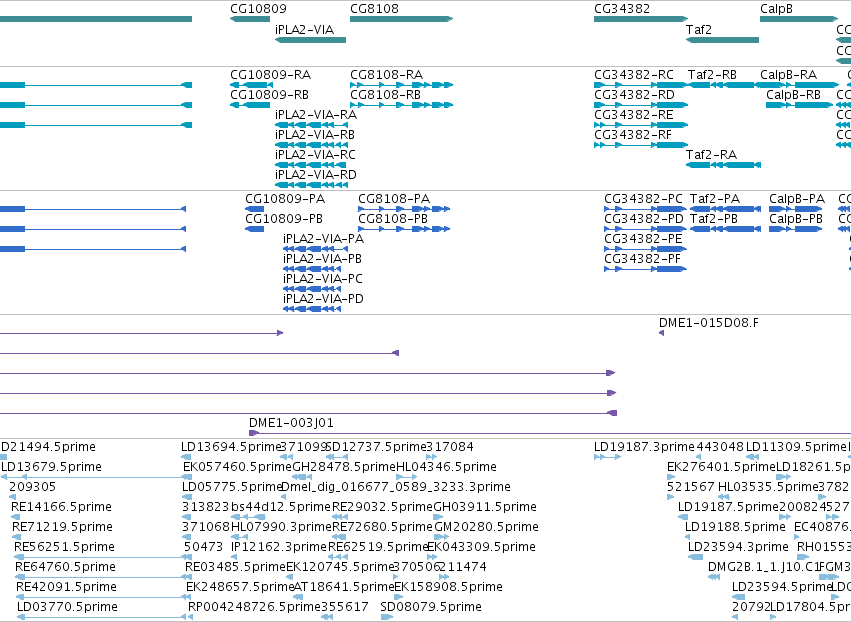Image resolution: width=851 pixels, height=622 pixels.
Task: Click protein CG34382-PE
Action: [x=645, y=249]
